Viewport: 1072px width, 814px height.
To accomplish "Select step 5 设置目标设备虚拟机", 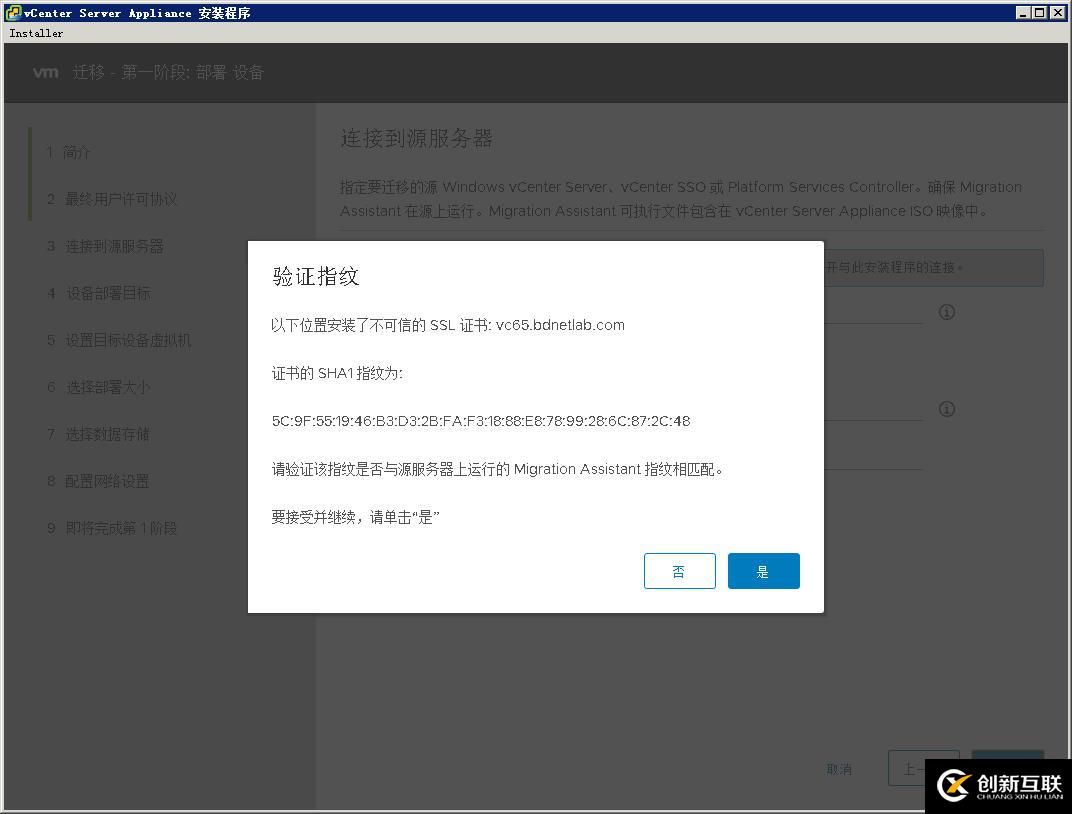I will 119,340.
